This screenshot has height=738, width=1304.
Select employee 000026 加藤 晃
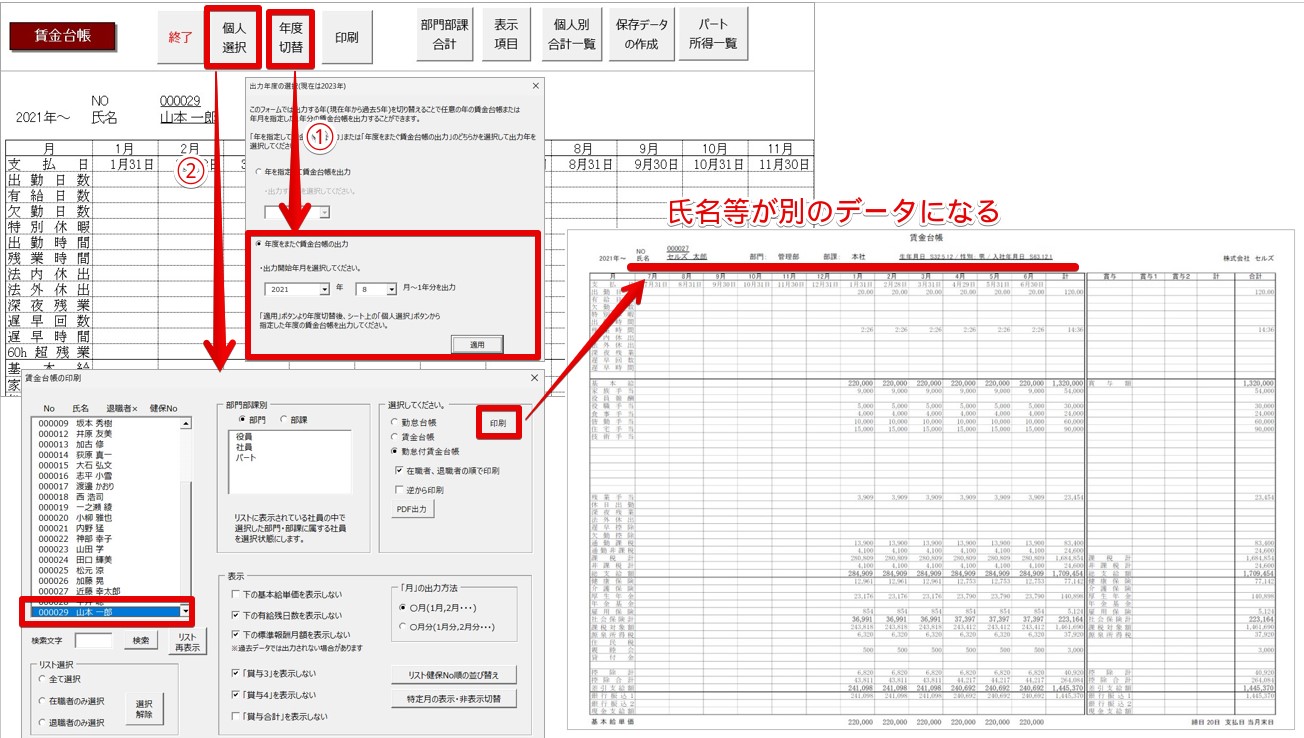click(107, 583)
